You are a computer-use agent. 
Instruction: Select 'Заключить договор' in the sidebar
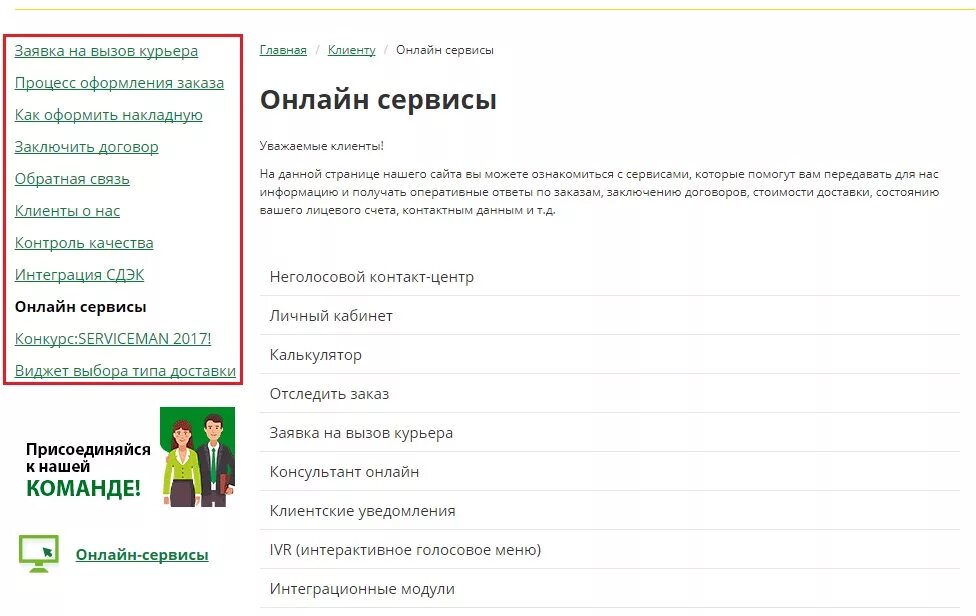pos(86,147)
